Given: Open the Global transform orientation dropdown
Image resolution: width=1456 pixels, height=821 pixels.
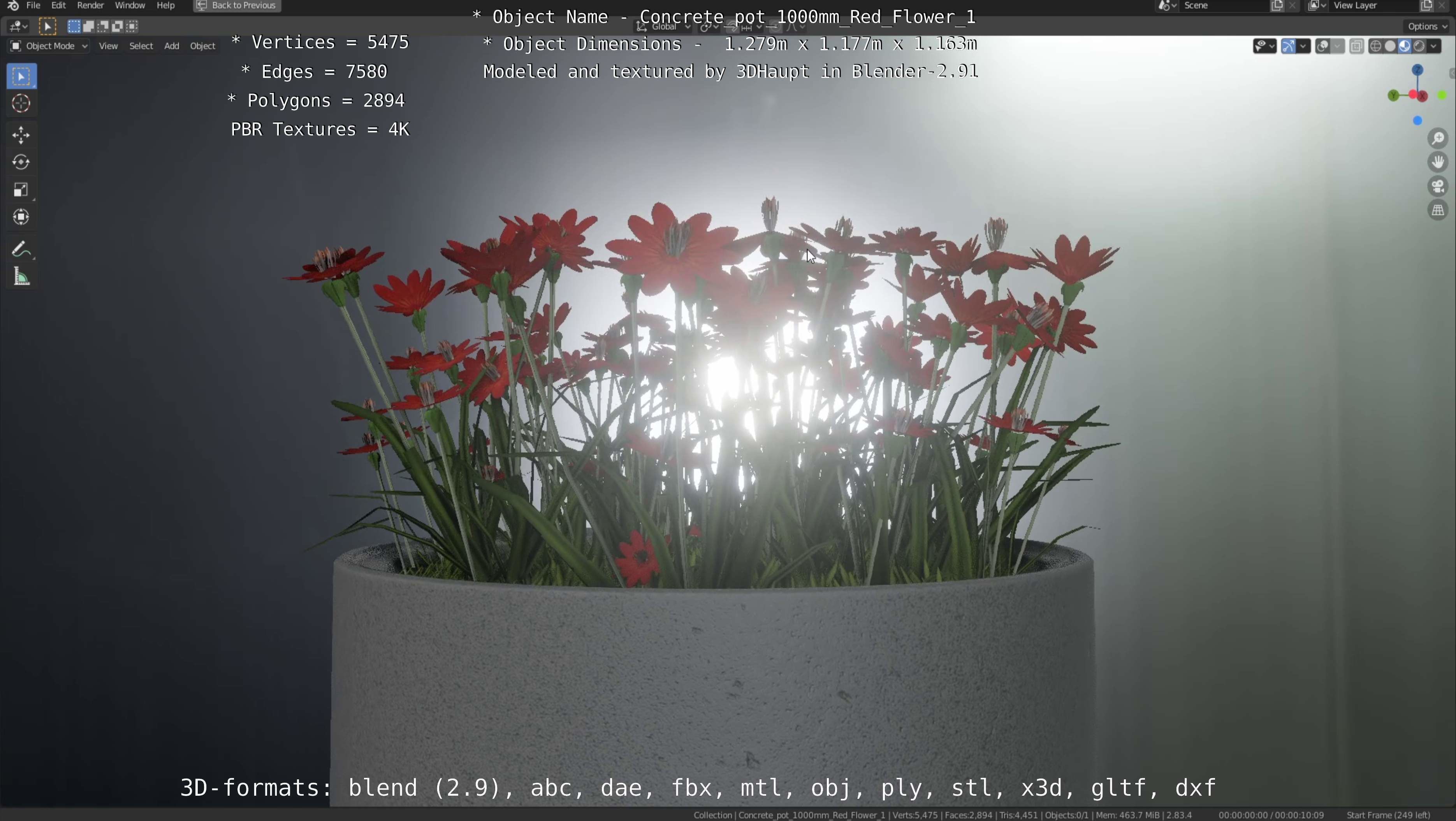Looking at the screenshot, I should point(663,26).
